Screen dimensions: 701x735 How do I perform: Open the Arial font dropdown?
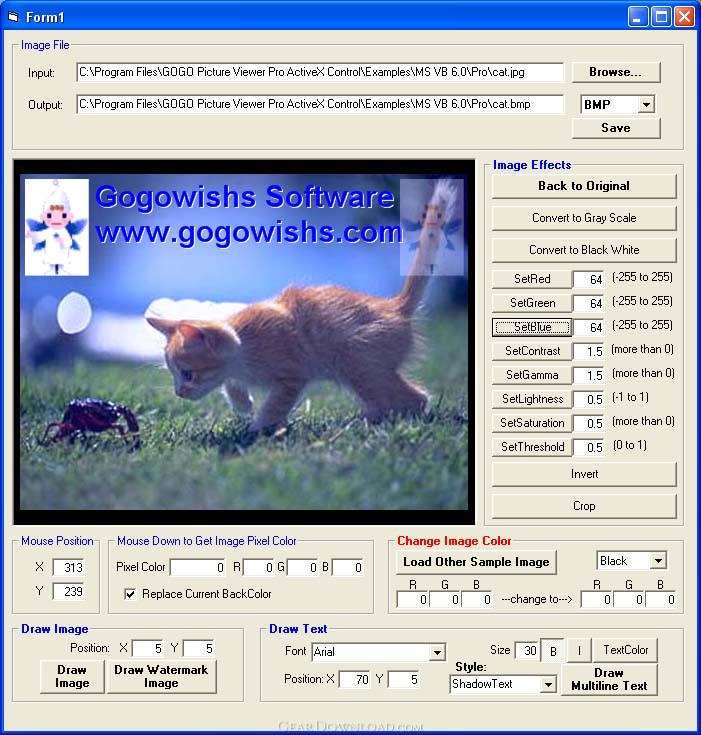point(437,652)
